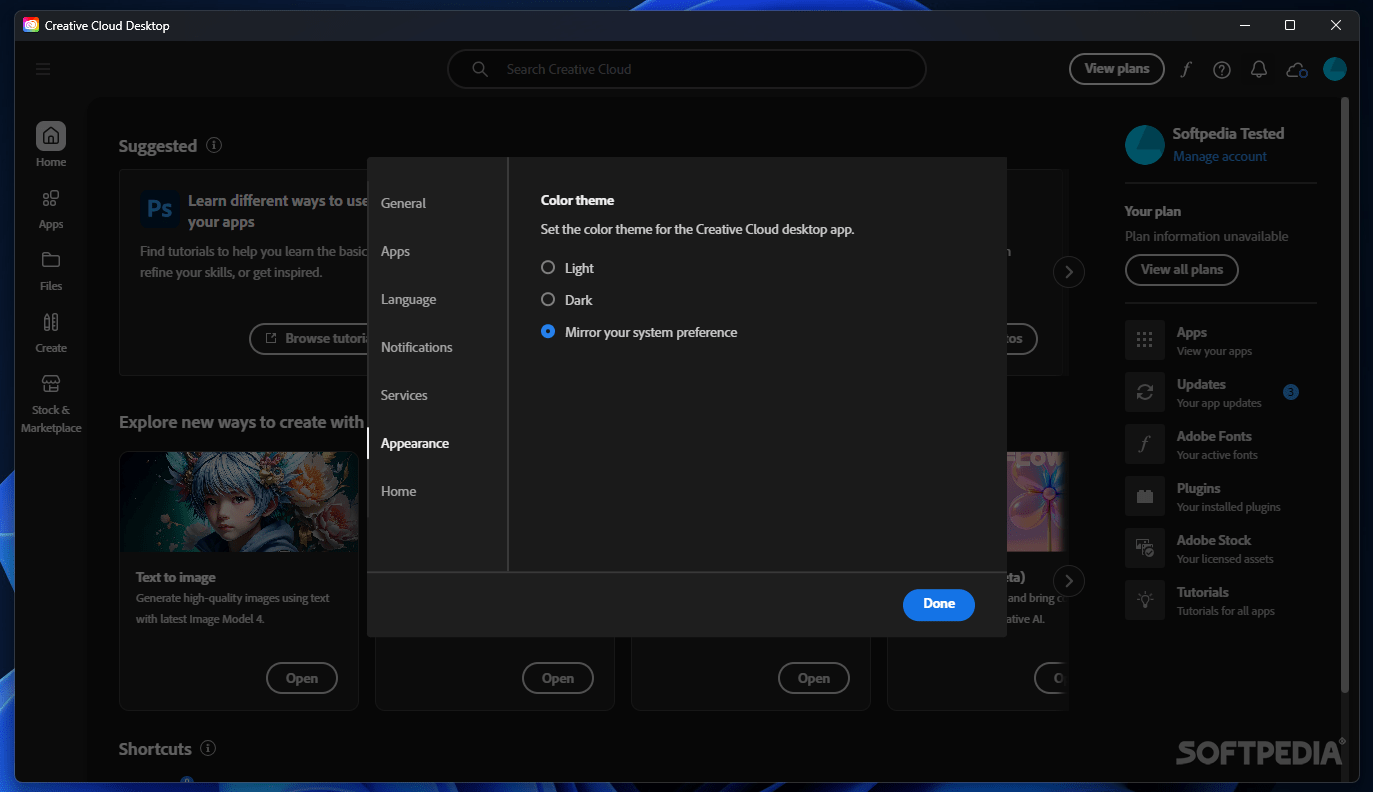This screenshot has height=792, width=1373.
Task: Click the Shortcuts info icon
Action: tap(208, 748)
